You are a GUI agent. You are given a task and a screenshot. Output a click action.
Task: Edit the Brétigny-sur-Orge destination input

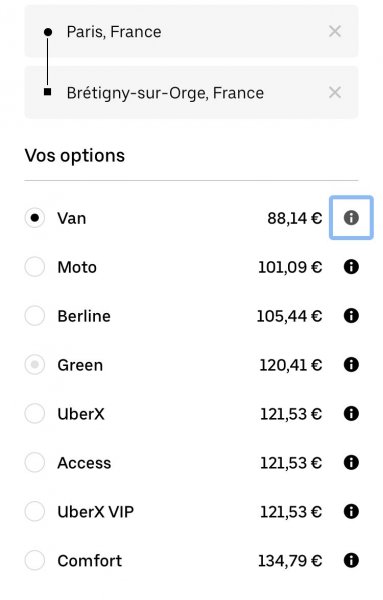(x=191, y=92)
